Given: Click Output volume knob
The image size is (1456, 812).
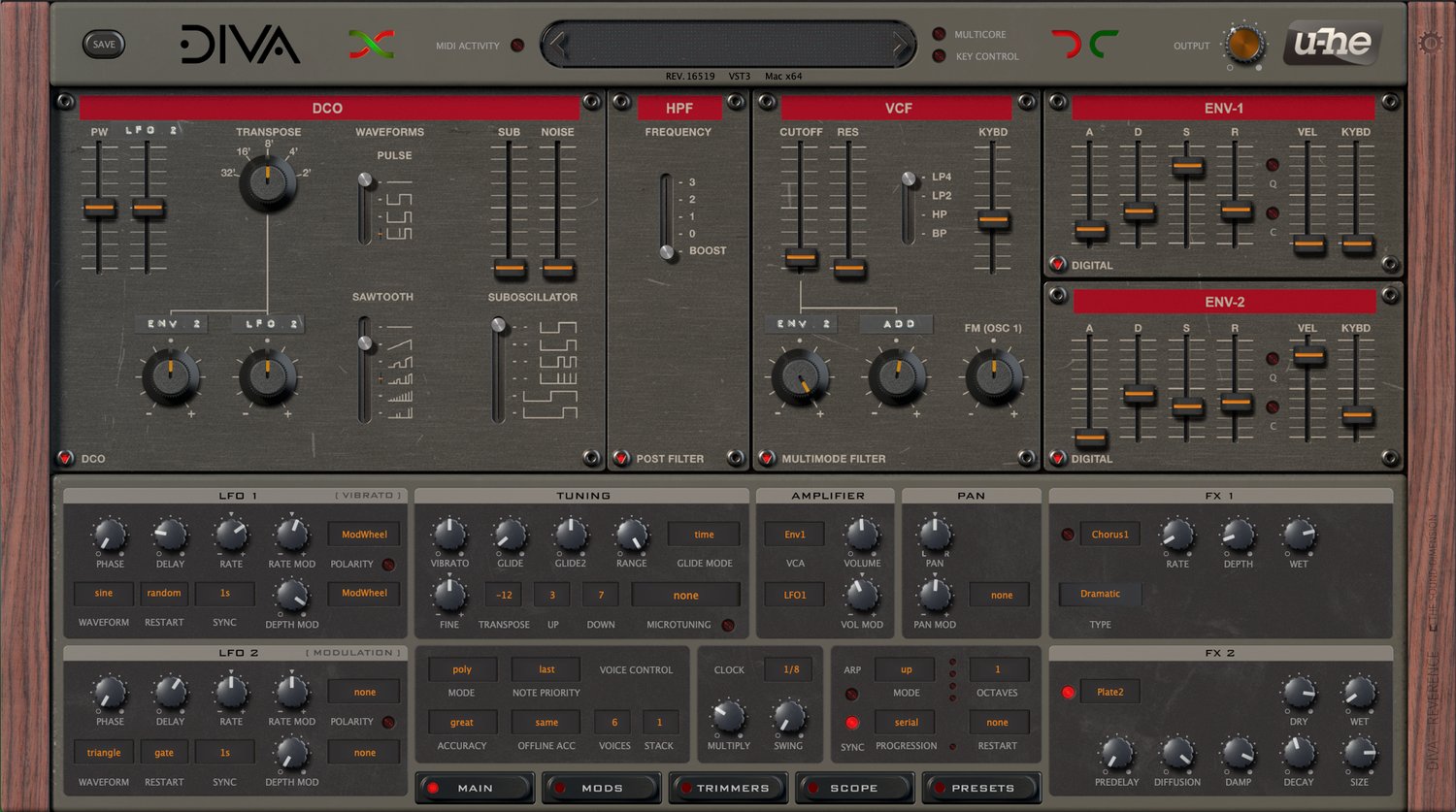Looking at the screenshot, I should tap(1244, 45).
